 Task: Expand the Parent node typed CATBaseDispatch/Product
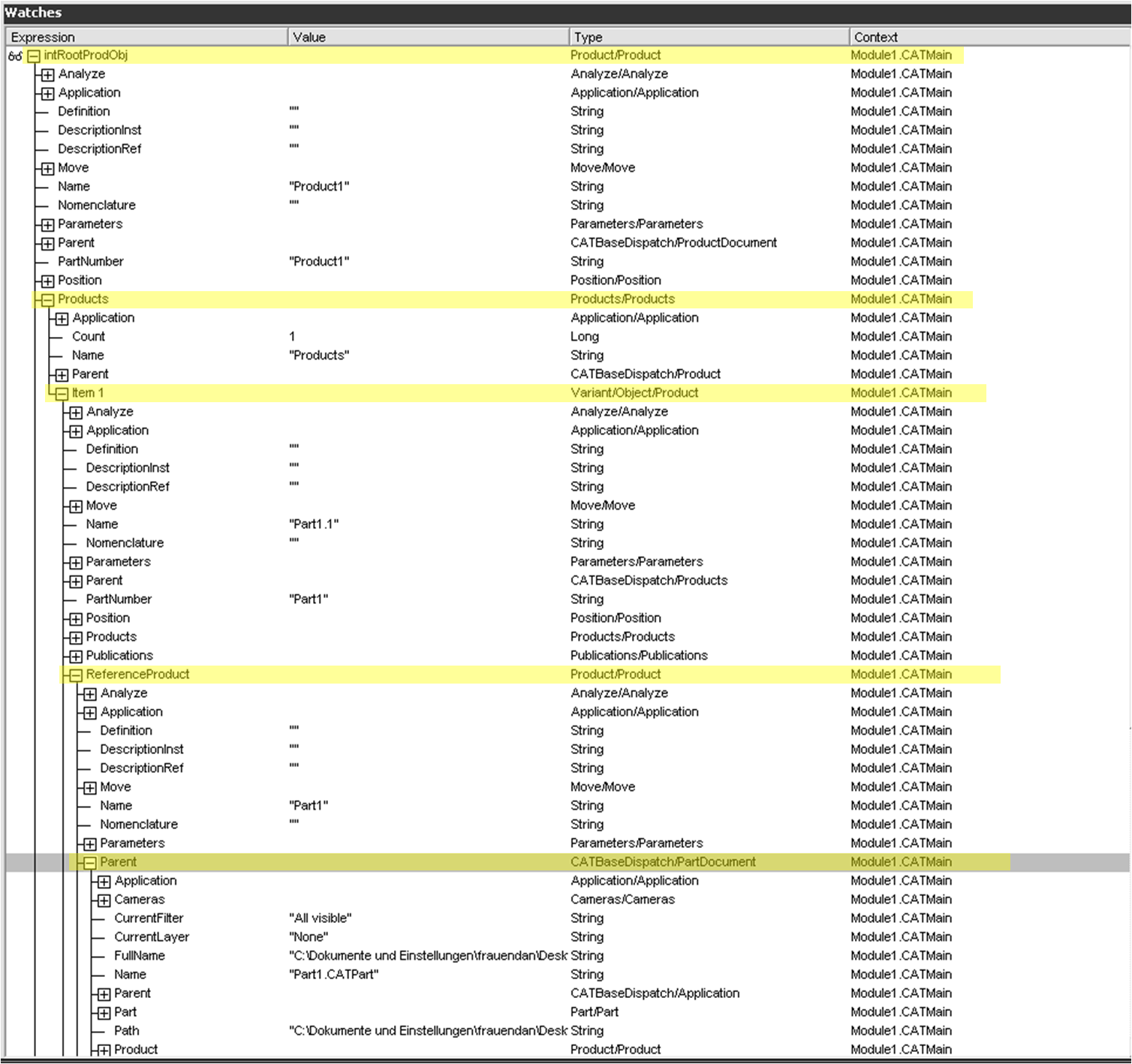point(62,374)
